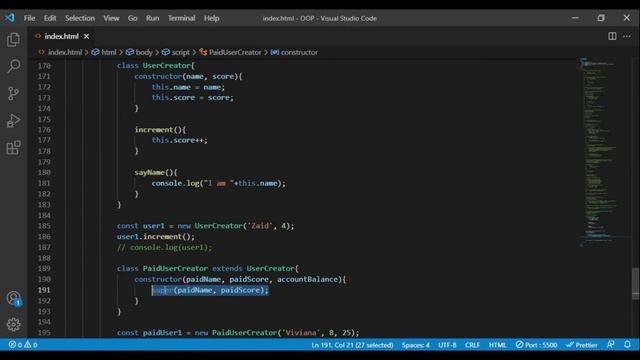This screenshot has width=640, height=360.
Task: Open the File menu
Action: pyautogui.click(x=29, y=18)
